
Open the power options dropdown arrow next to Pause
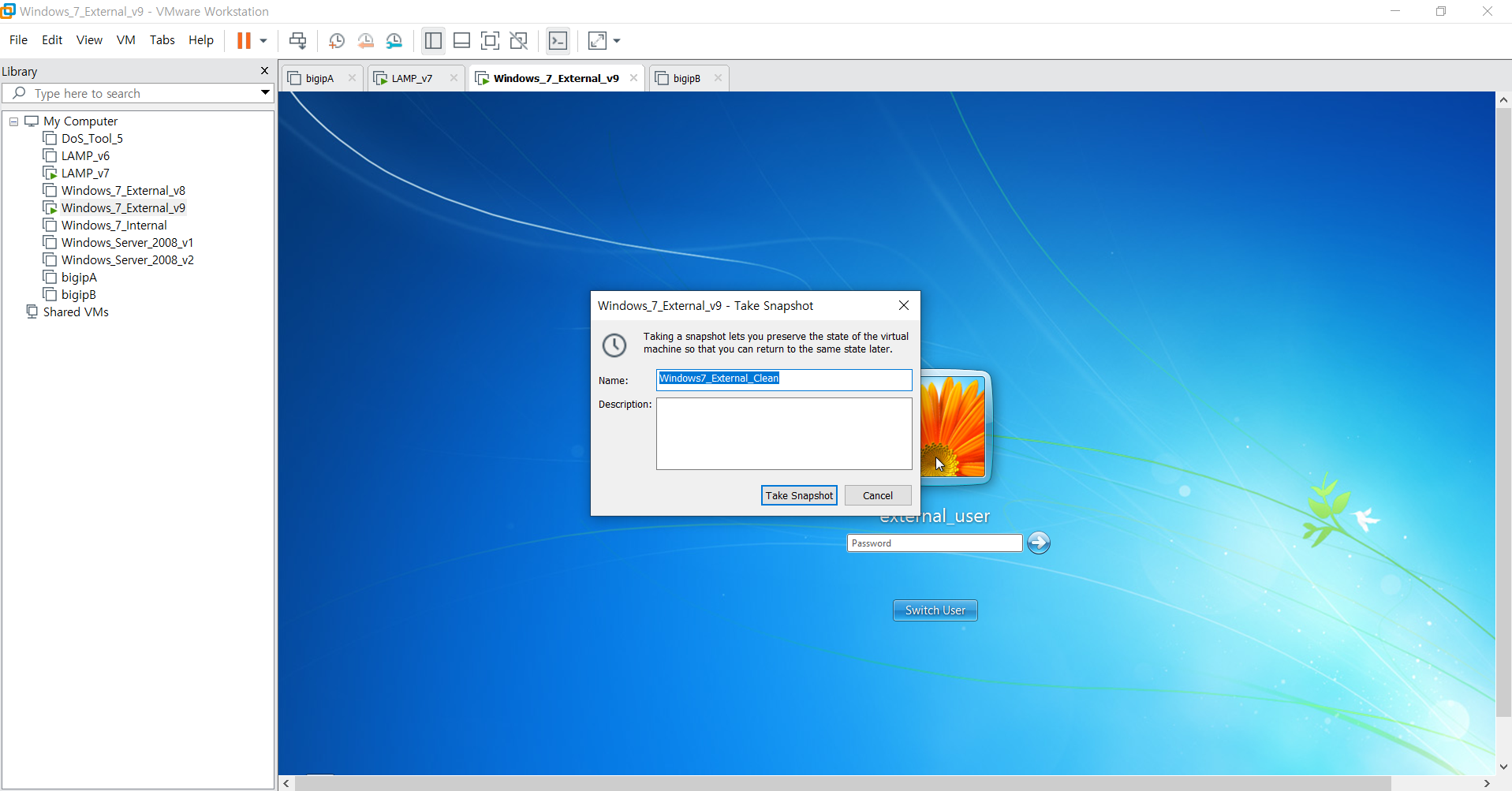point(263,40)
